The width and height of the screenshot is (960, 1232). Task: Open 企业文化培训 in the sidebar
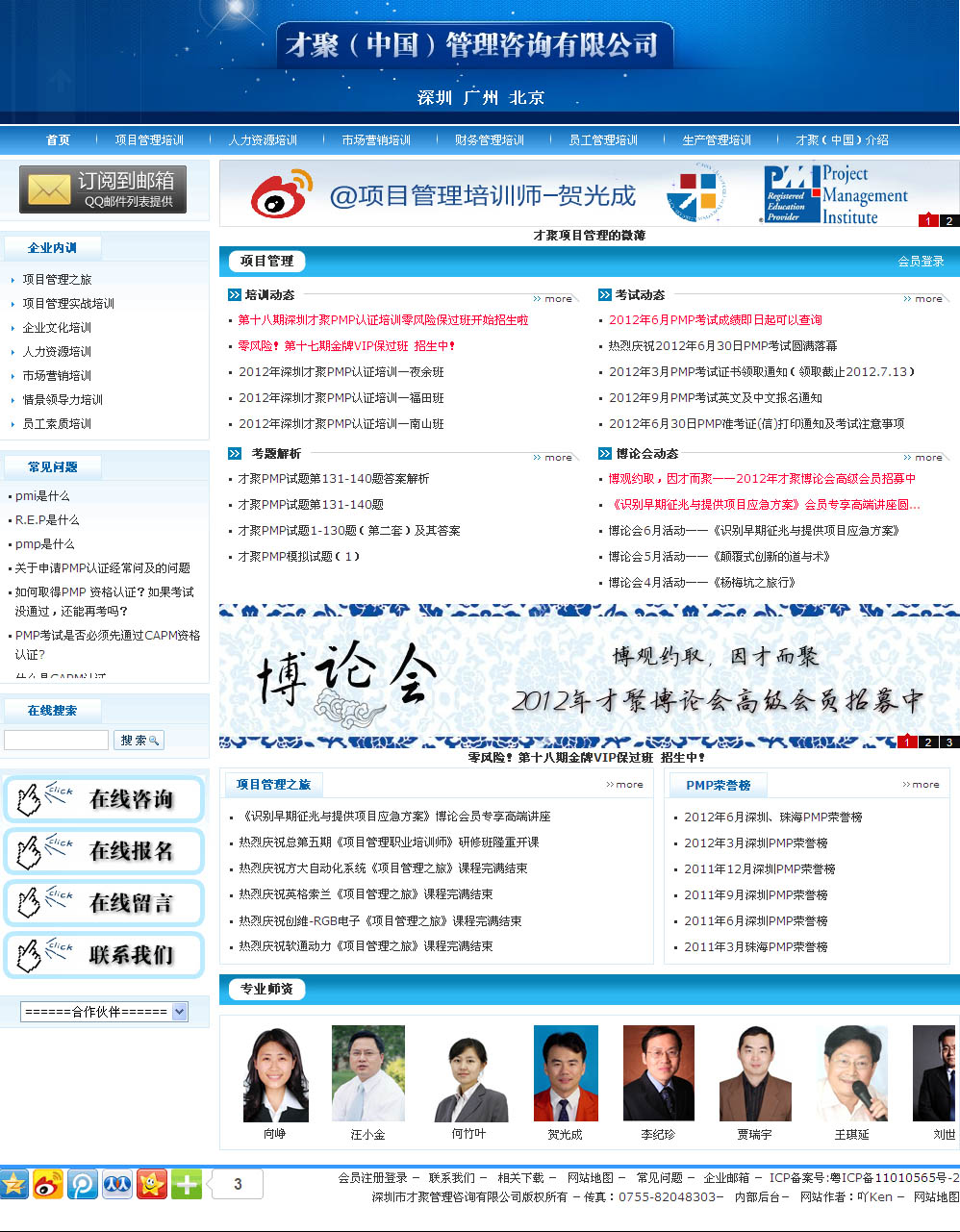click(x=57, y=328)
